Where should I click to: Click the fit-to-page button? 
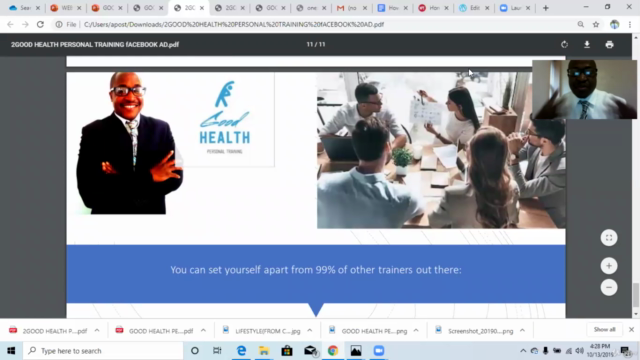(609, 238)
